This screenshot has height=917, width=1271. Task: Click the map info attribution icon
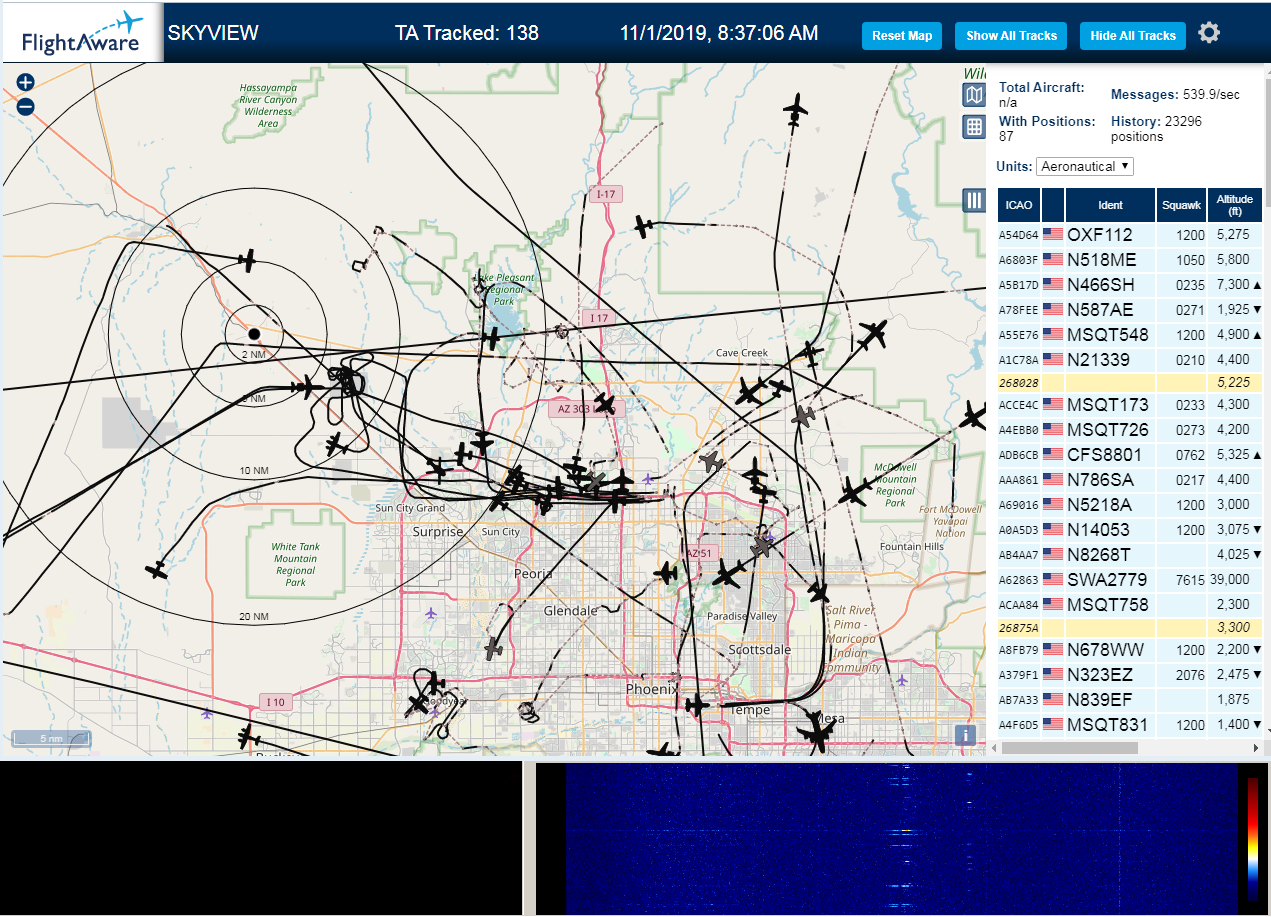(965, 735)
